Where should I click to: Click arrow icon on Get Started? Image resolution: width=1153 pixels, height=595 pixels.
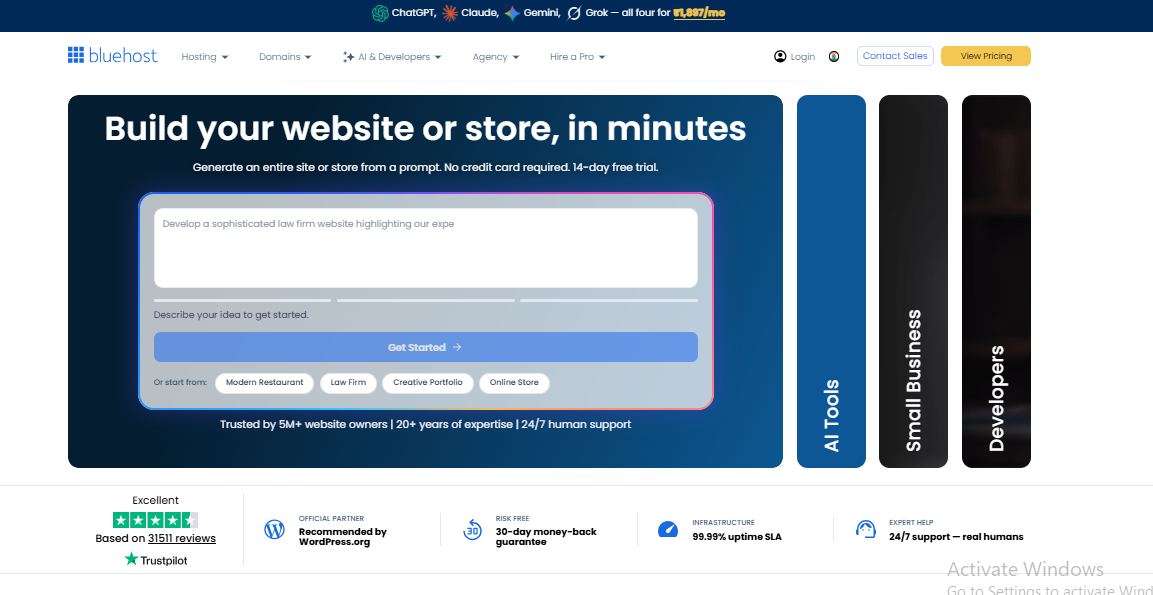(457, 347)
